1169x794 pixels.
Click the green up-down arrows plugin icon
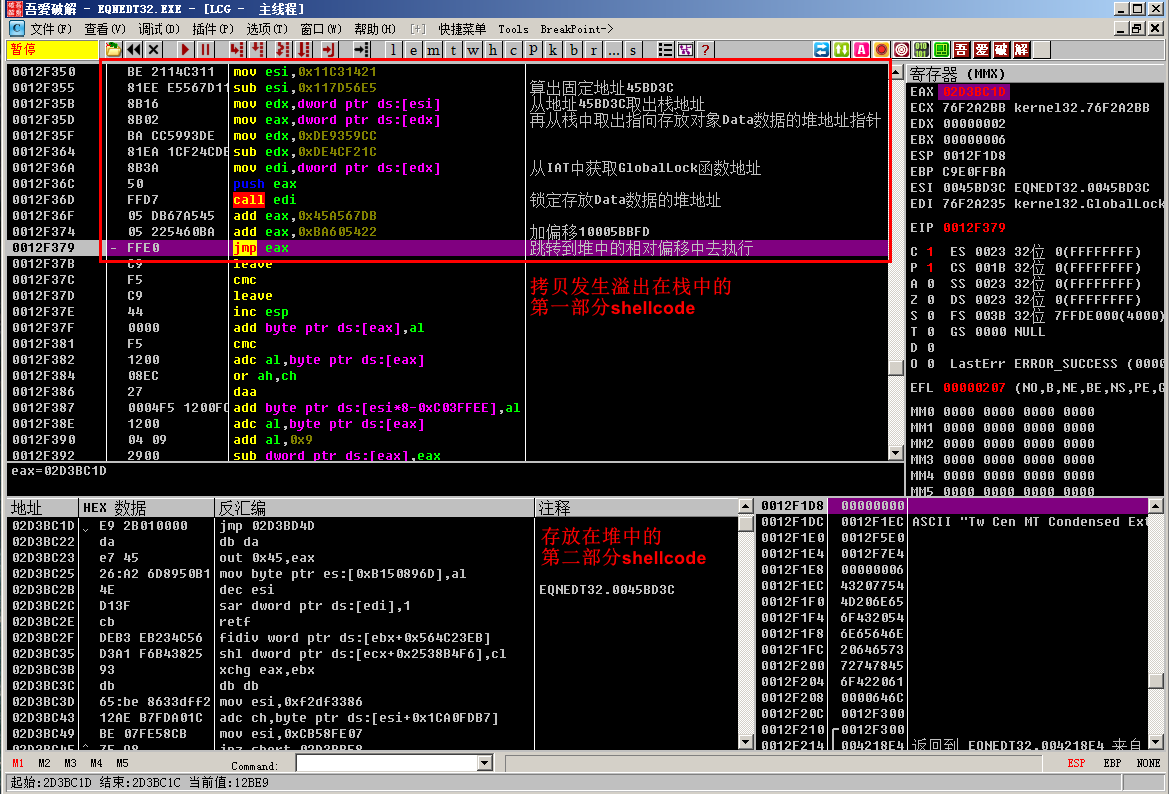click(x=842, y=50)
